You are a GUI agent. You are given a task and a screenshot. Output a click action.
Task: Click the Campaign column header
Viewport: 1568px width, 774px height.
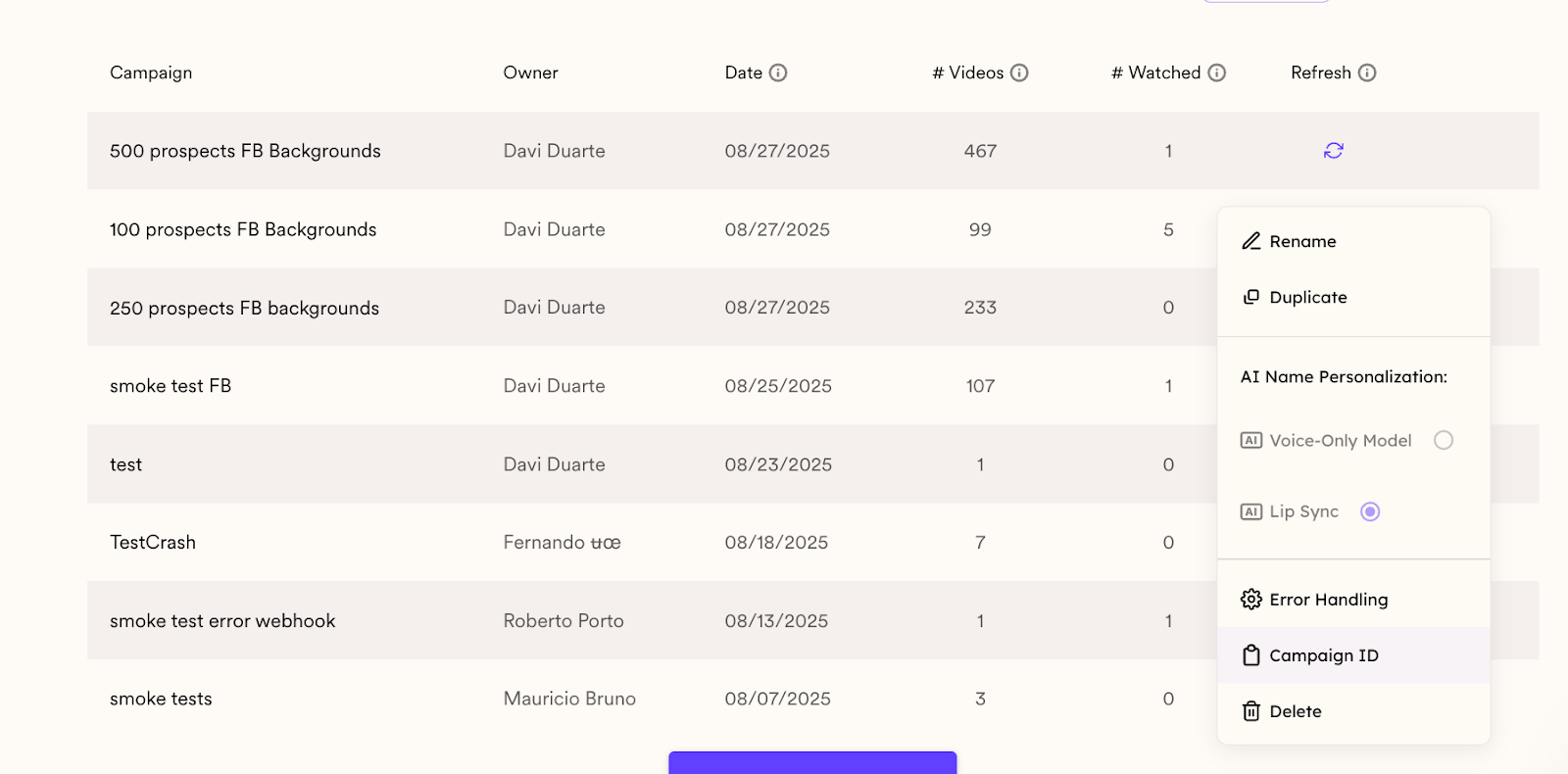(151, 73)
